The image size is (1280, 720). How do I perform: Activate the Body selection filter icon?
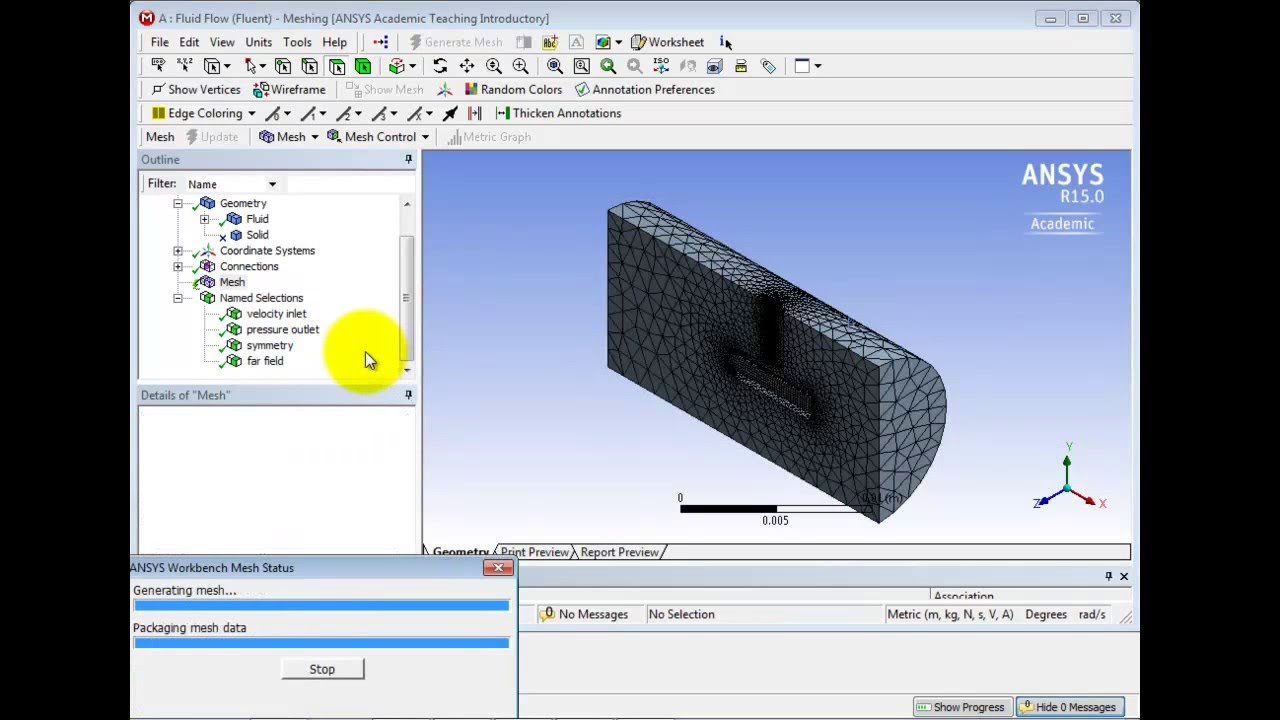(x=363, y=66)
